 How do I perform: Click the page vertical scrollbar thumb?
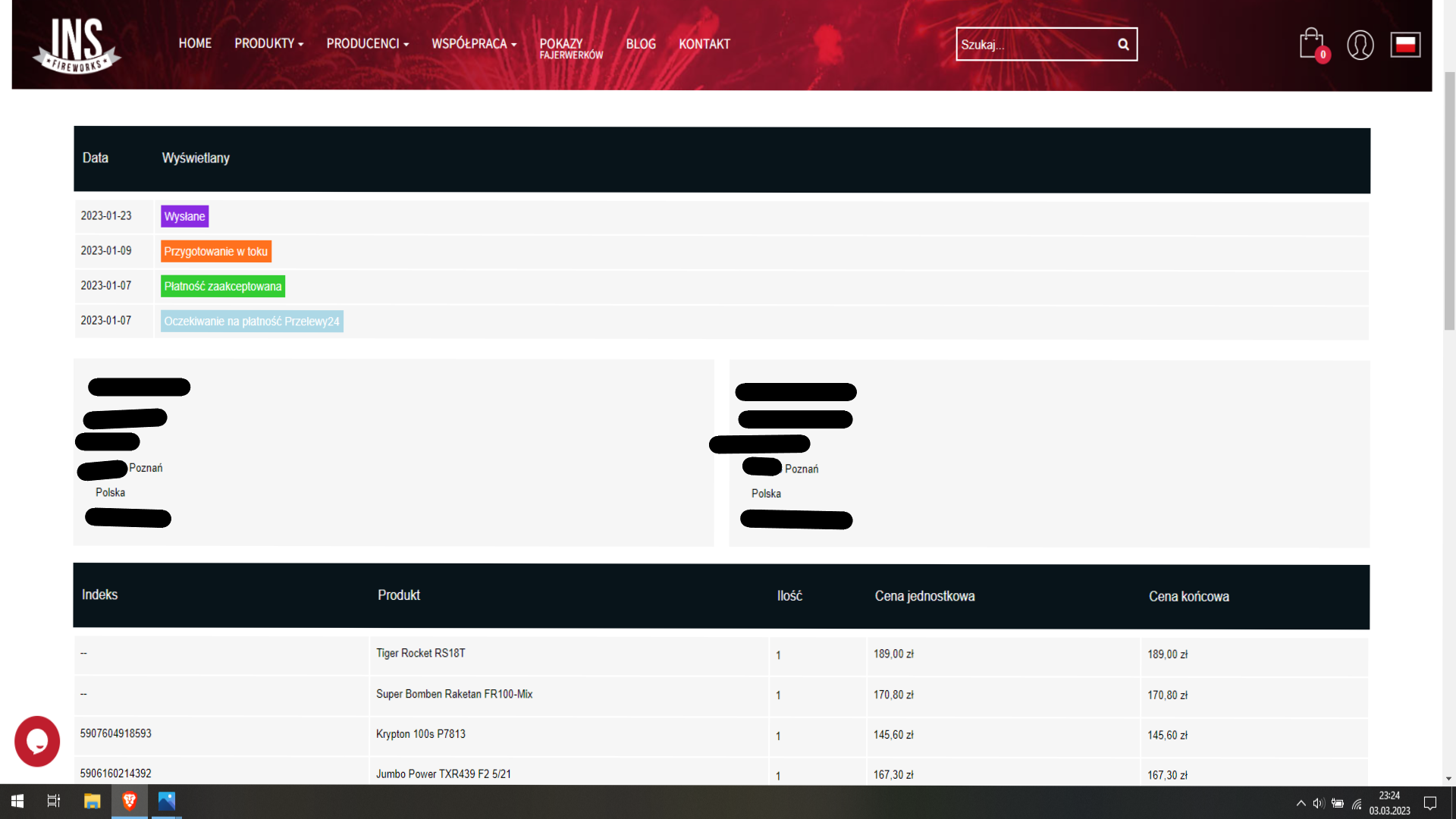pos(1449,201)
